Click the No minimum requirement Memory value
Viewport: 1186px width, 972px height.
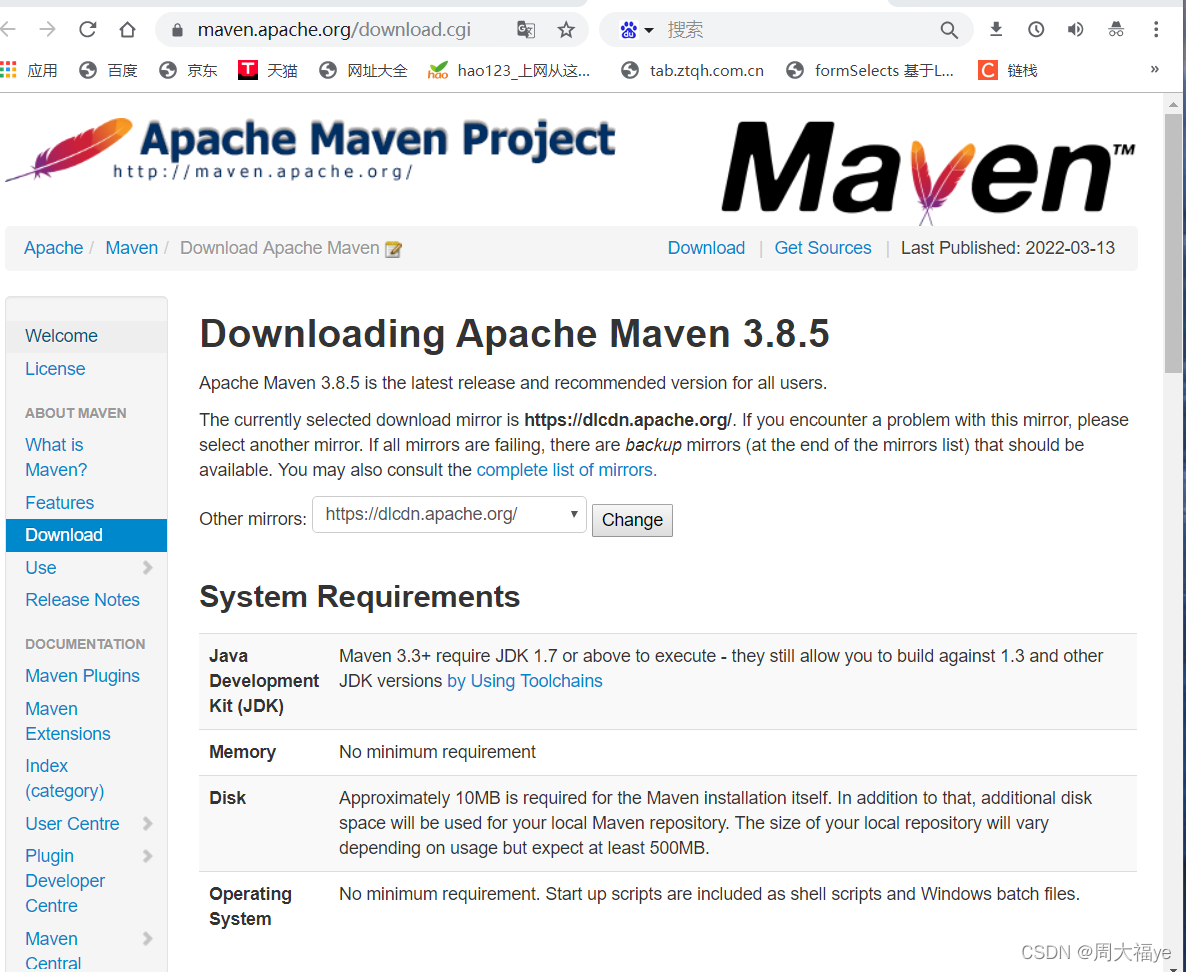(437, 752)
